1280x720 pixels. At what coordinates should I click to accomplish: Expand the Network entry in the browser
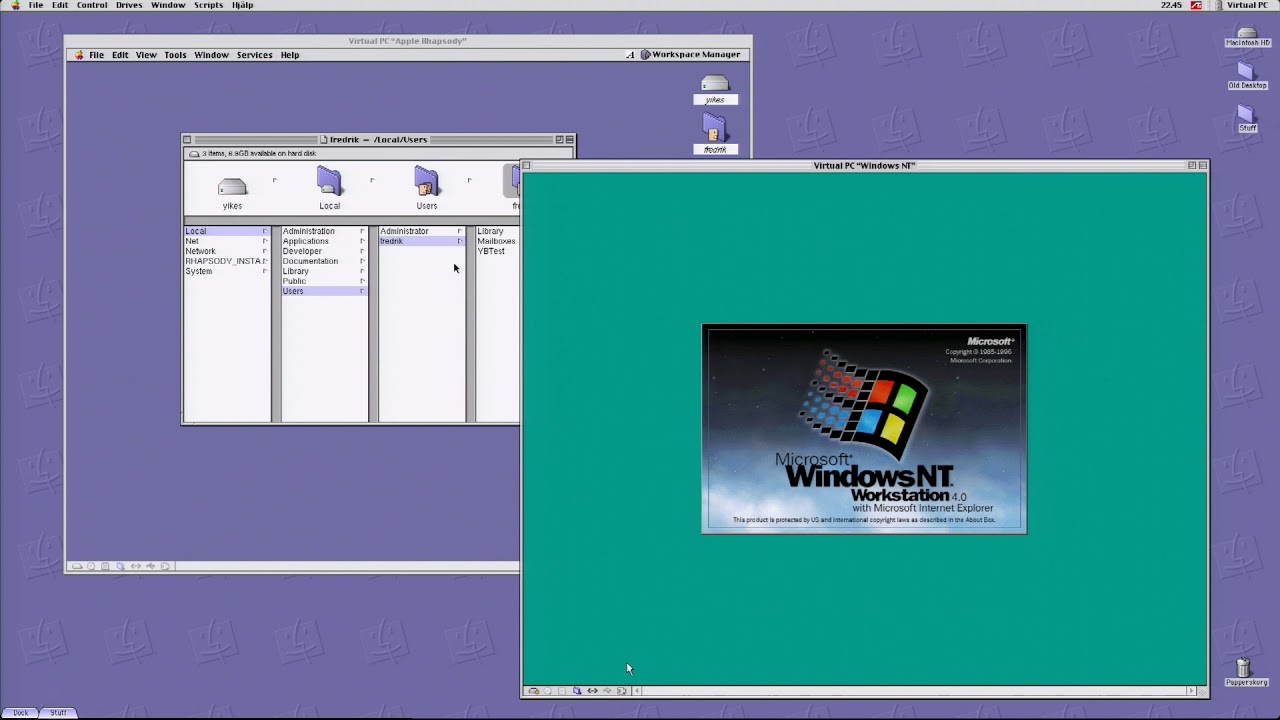265,251
